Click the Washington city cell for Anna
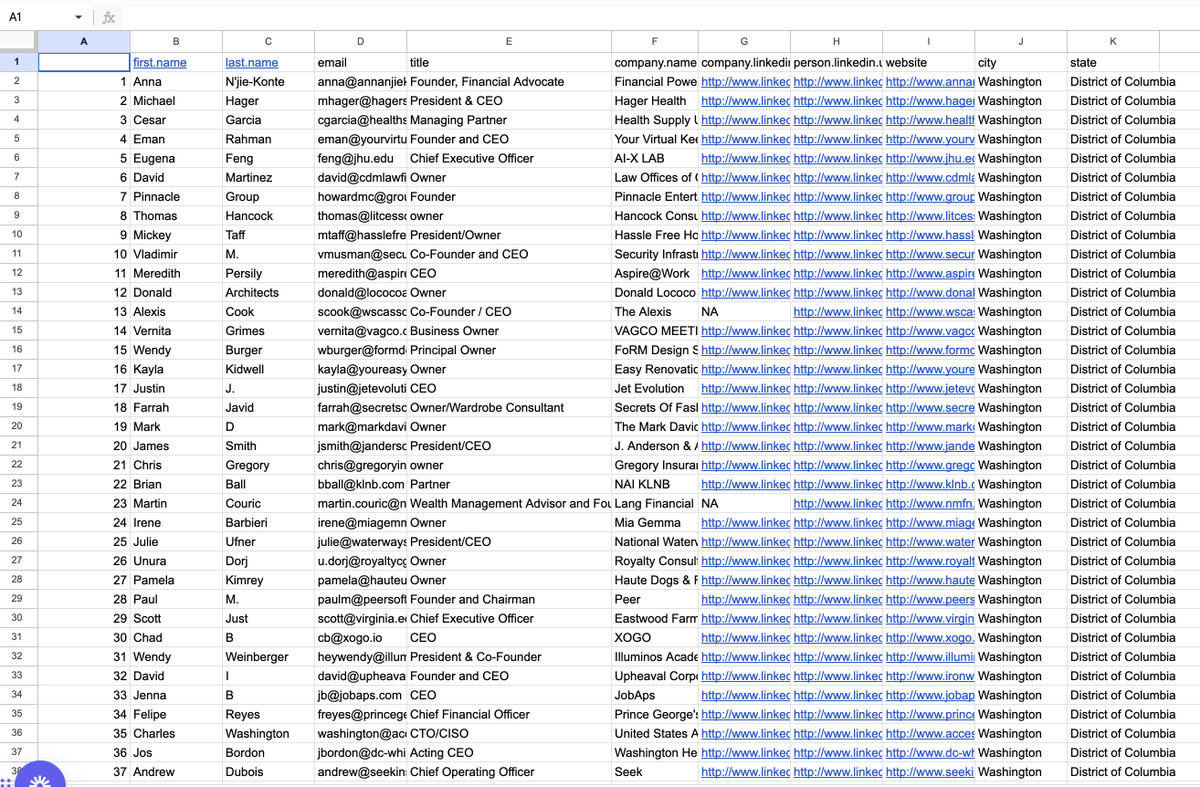1200x787 pixels. [x=1020, y=81]
